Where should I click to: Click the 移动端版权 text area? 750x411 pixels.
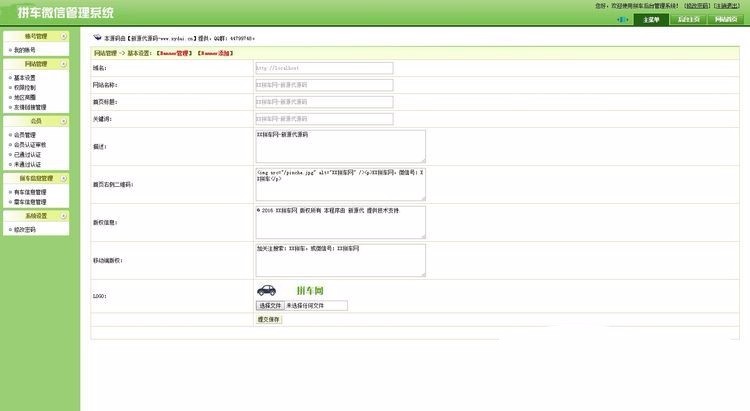tap(340, 260)
